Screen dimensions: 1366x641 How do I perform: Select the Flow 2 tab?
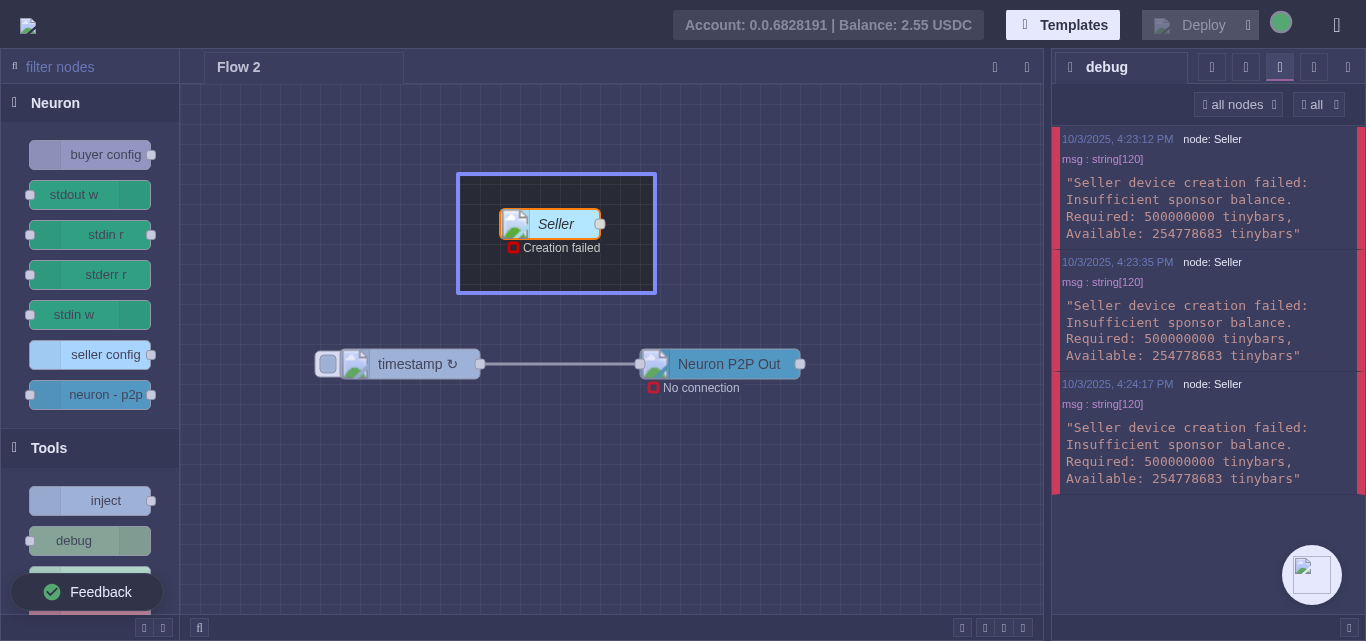pos(239,67)
